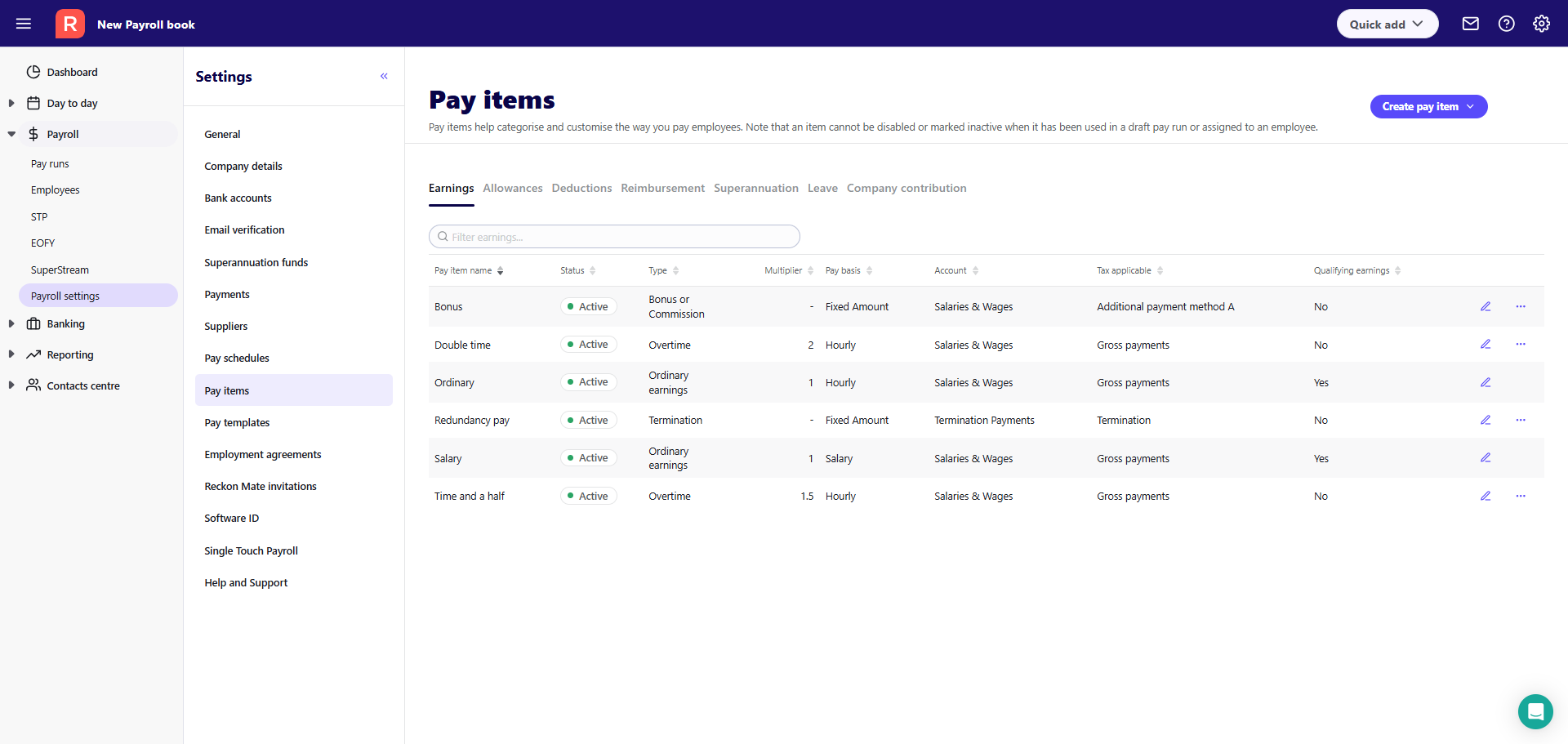Switch to the Superannuation tab
This screenshot has height=744, width=1568.
(755, 188)
